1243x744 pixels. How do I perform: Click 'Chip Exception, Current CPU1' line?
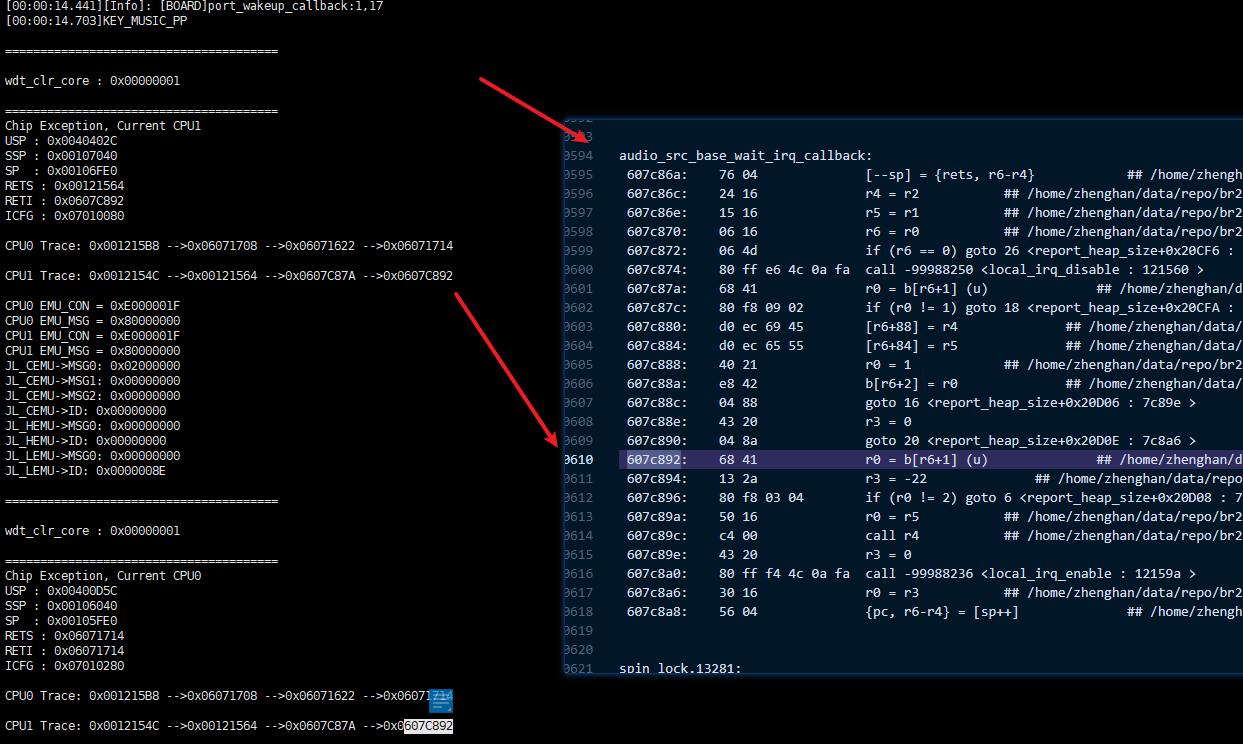[x=103, y=126]
